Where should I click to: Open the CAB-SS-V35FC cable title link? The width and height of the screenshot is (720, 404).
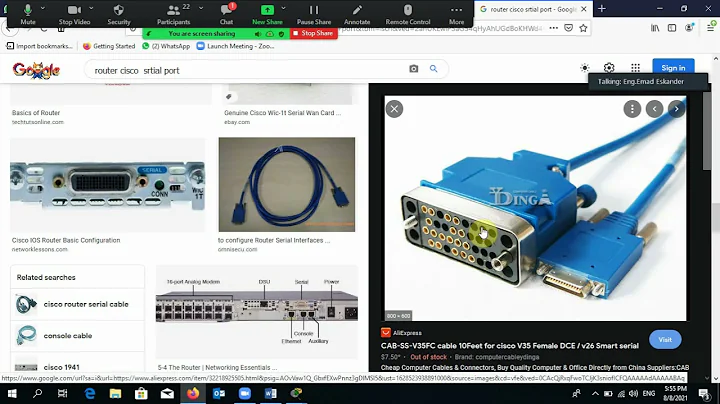coord(510,346)
